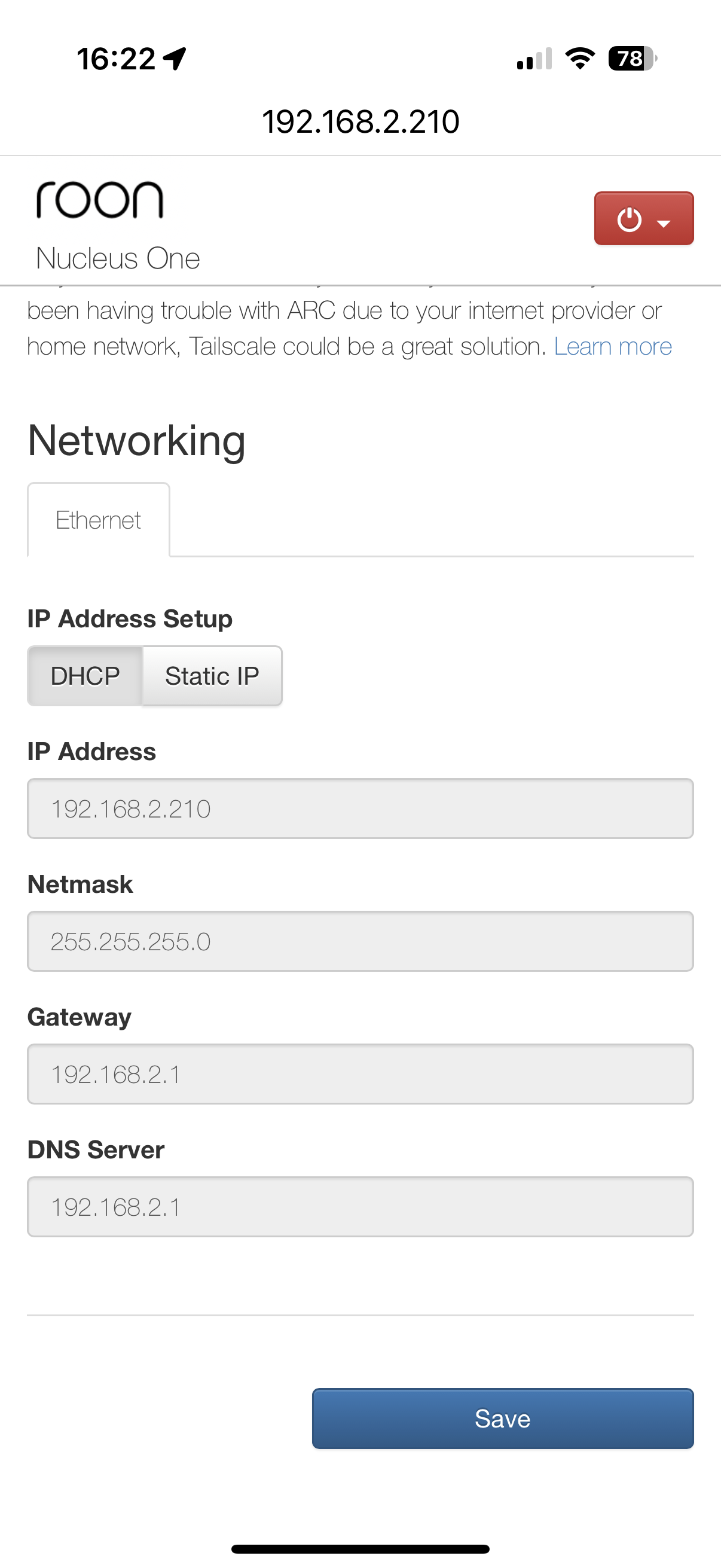
Task: Save the networking settings
Action: [503, 1418]
